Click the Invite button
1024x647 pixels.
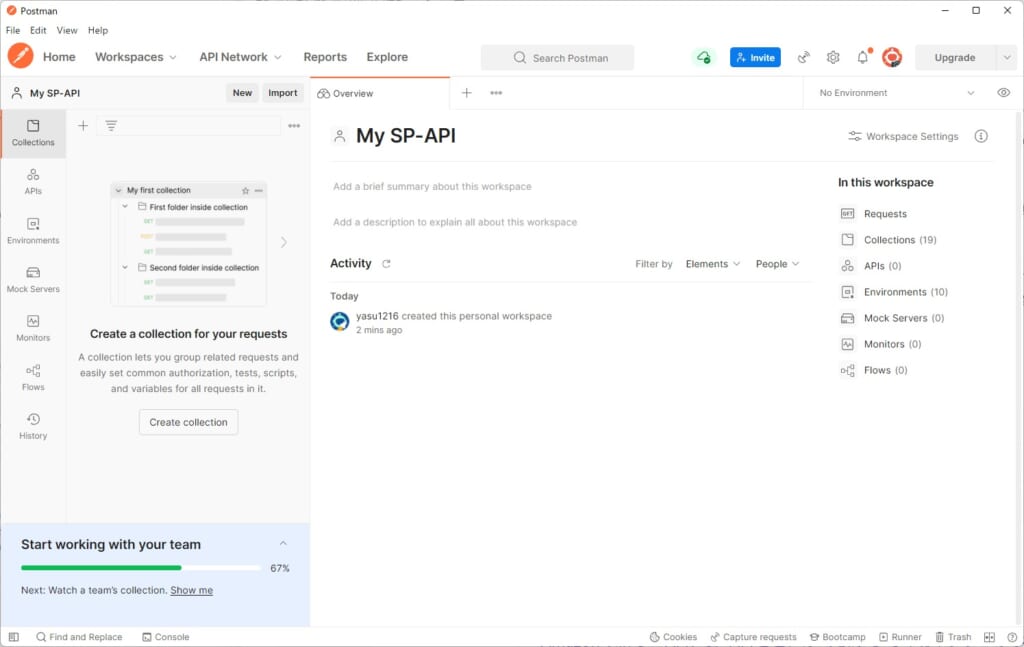click(x=755, y=57)
